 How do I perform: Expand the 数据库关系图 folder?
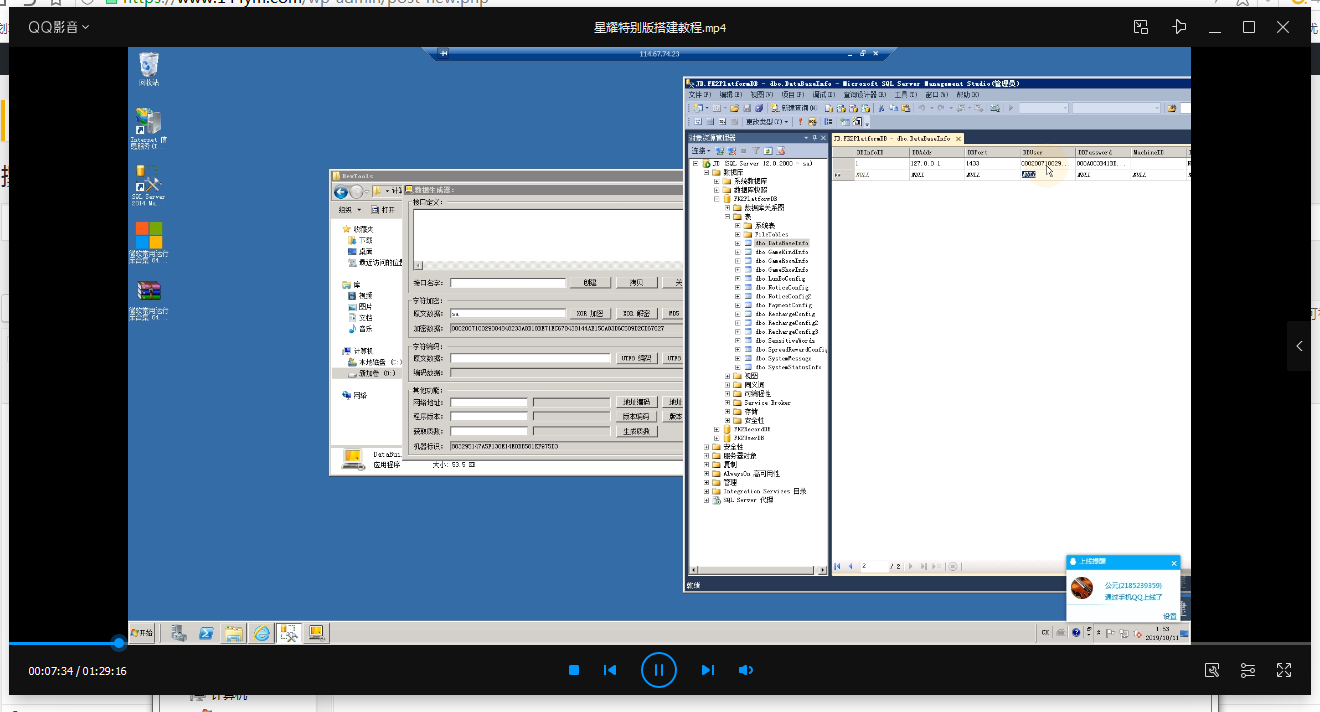point(727,207)
